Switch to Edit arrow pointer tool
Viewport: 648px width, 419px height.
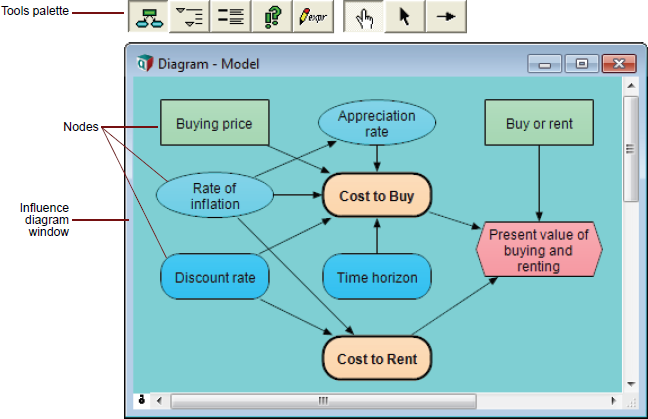tap(405, 16)
